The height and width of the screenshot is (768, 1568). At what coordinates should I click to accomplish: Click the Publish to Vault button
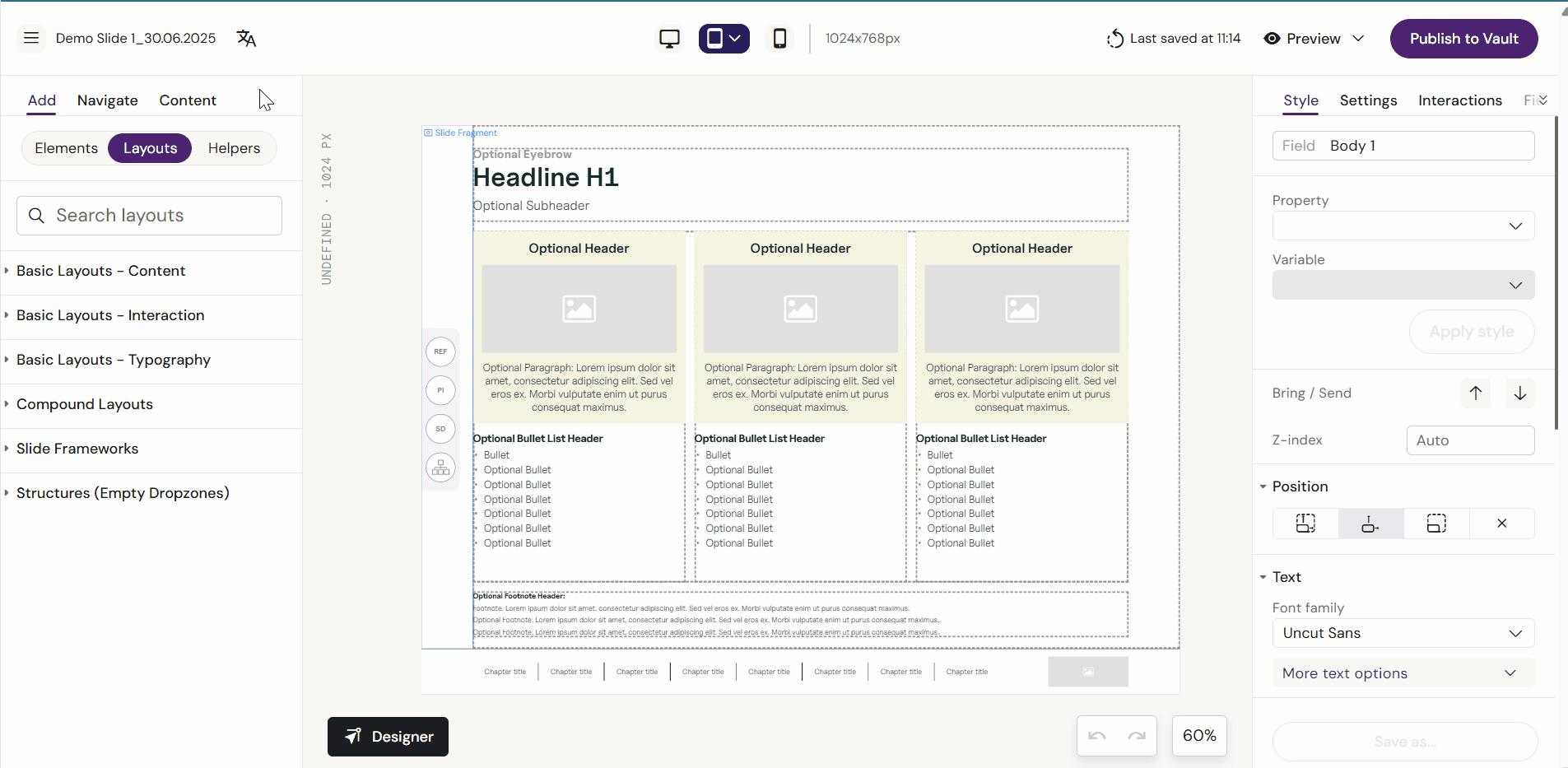[1463, 39]
